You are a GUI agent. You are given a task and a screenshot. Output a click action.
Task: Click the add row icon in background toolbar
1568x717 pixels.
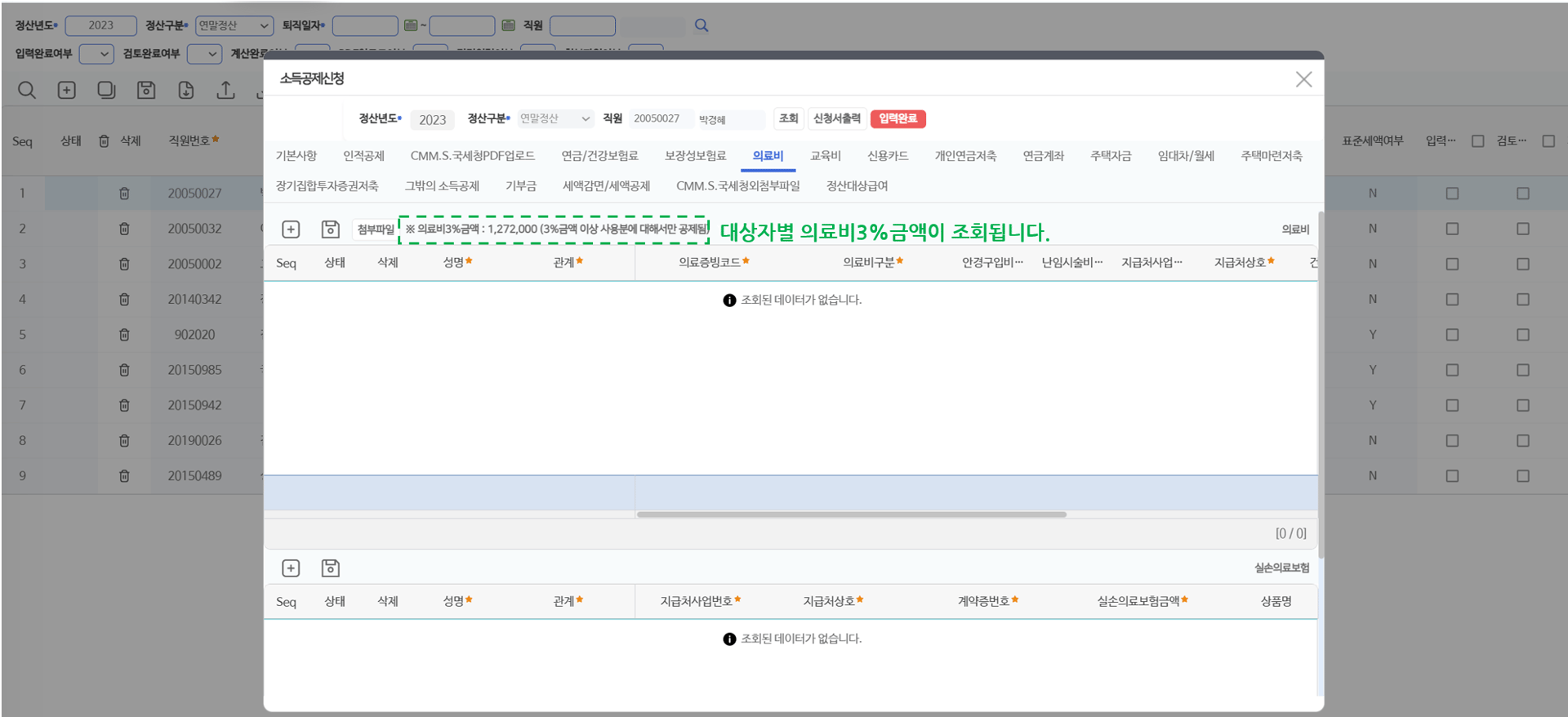67,90
